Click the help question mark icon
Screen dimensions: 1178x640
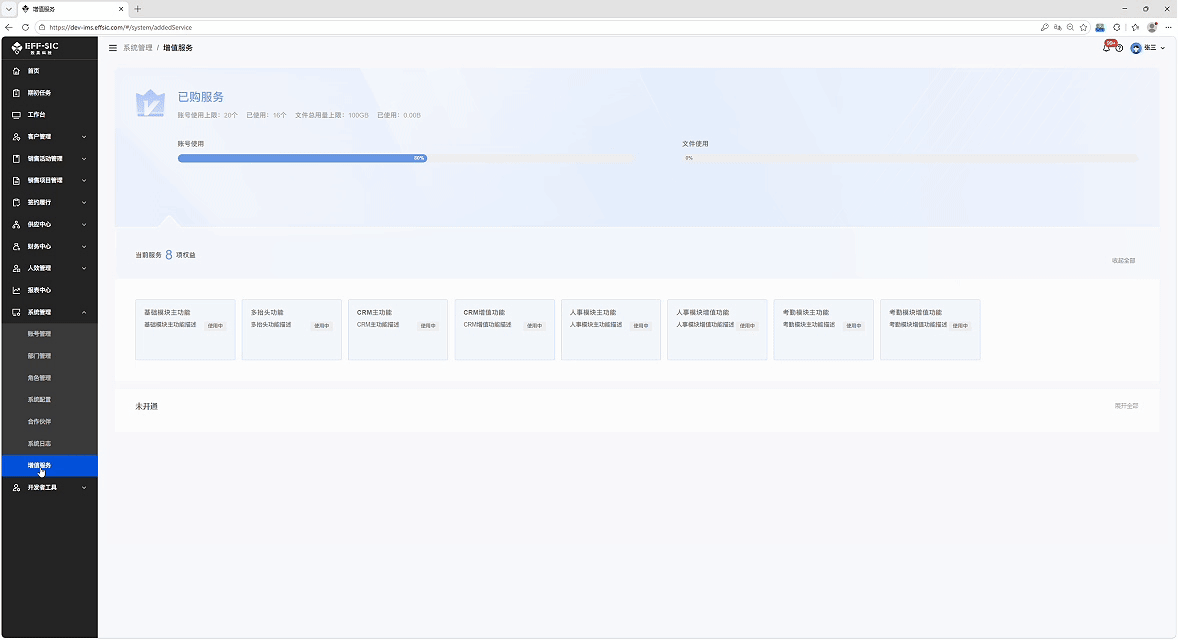(1119, 48)
